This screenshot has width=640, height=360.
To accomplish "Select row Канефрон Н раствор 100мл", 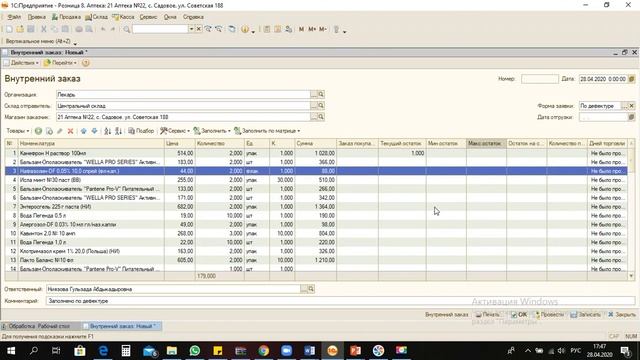I will 316,153.
